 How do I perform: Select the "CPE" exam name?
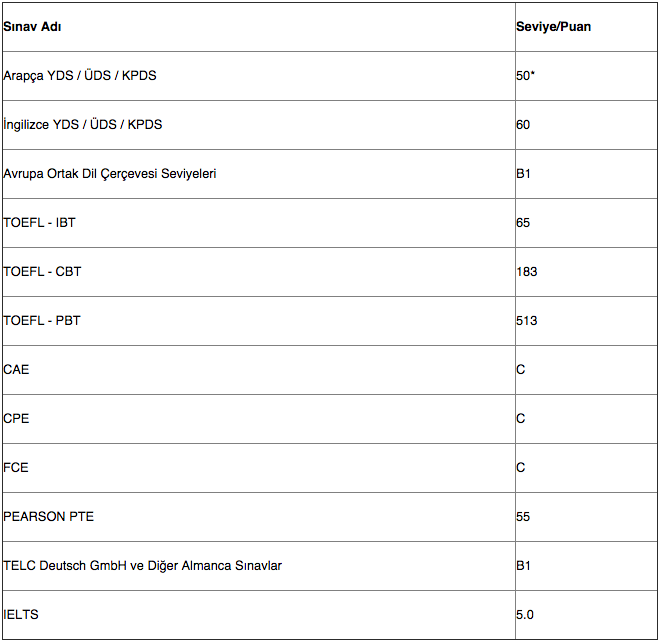pos(17,419)
